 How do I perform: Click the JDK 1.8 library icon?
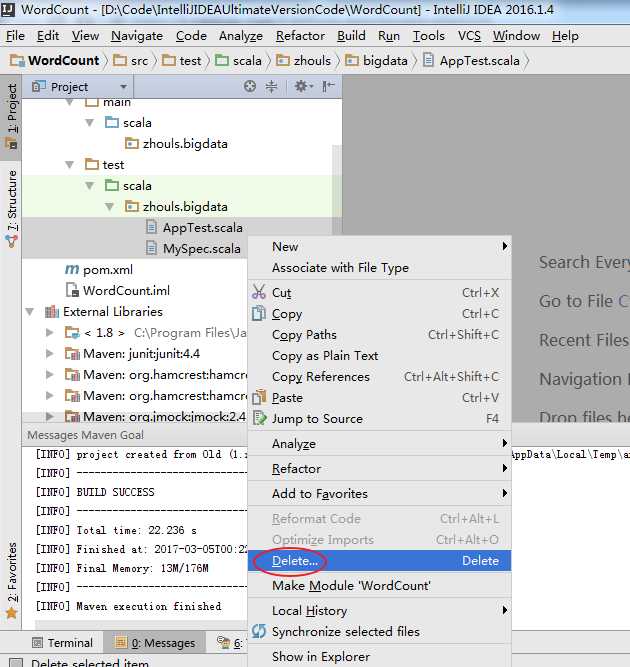click(x=72, y=332)
